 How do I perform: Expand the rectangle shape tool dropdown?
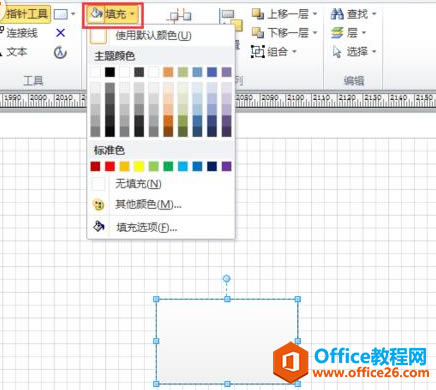[x=73, y=14]
